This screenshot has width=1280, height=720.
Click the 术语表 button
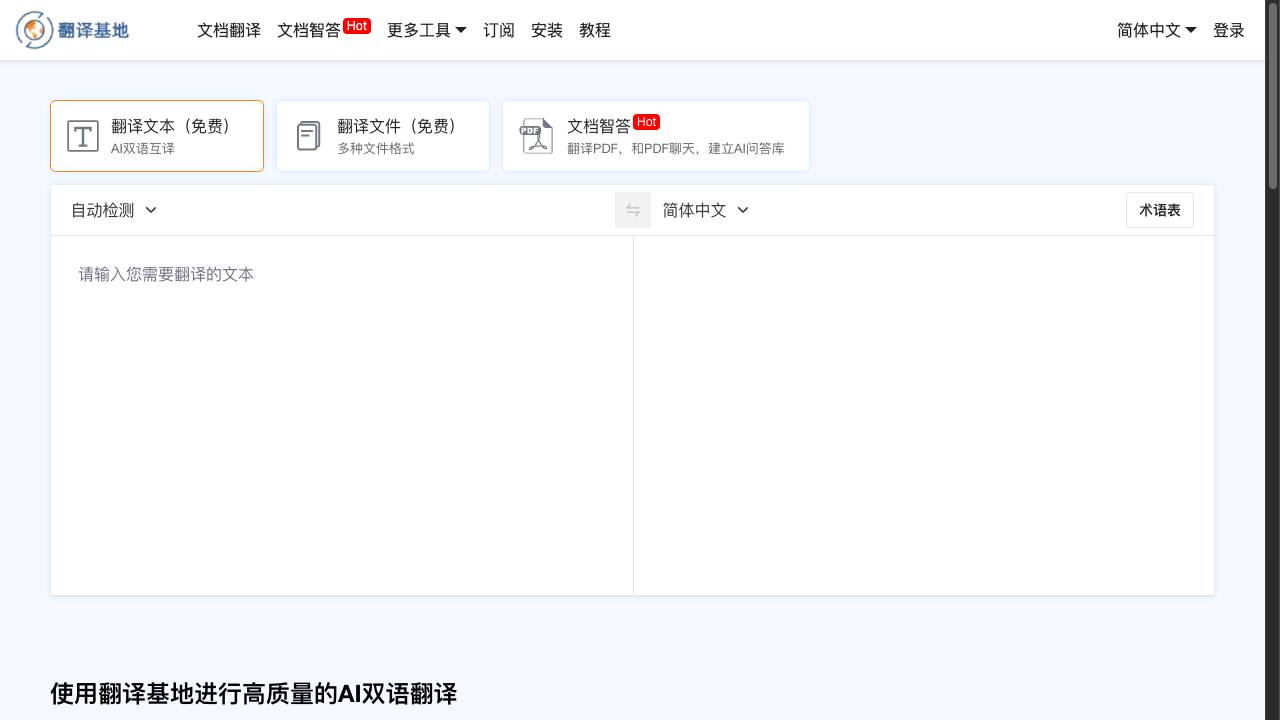[x=1160, y=210]
